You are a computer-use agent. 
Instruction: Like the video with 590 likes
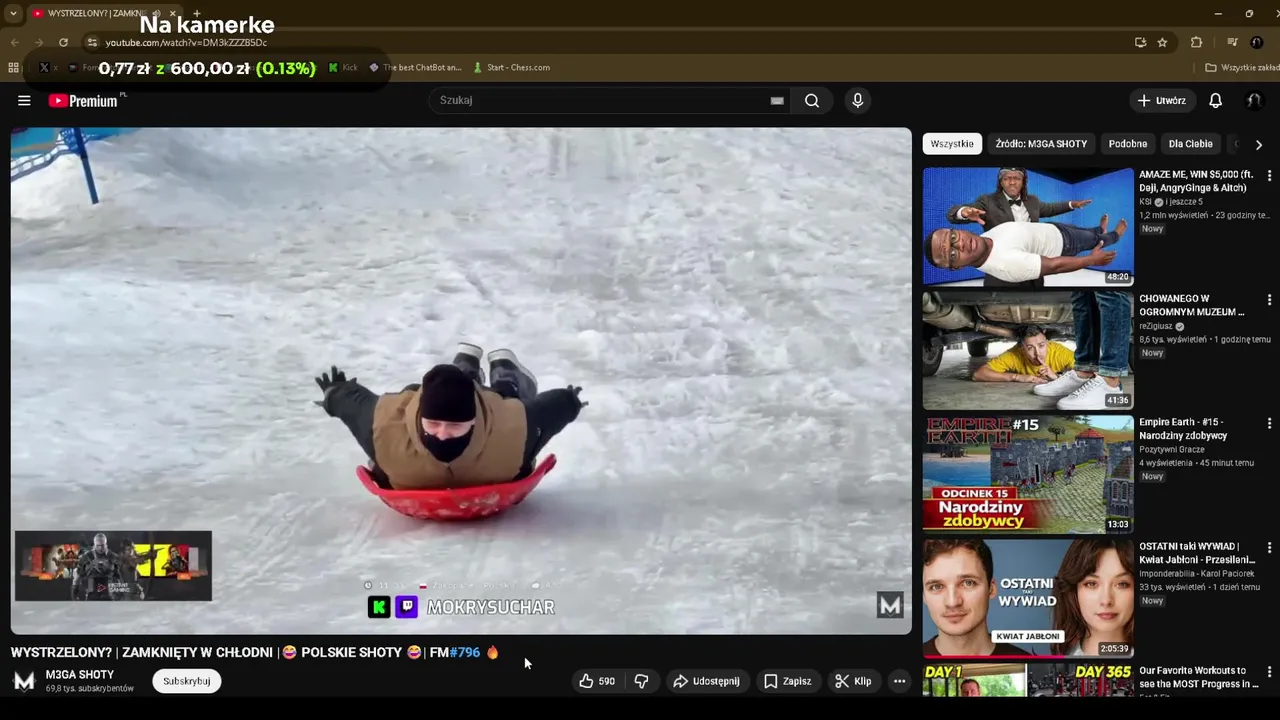[x=597, y=681]
